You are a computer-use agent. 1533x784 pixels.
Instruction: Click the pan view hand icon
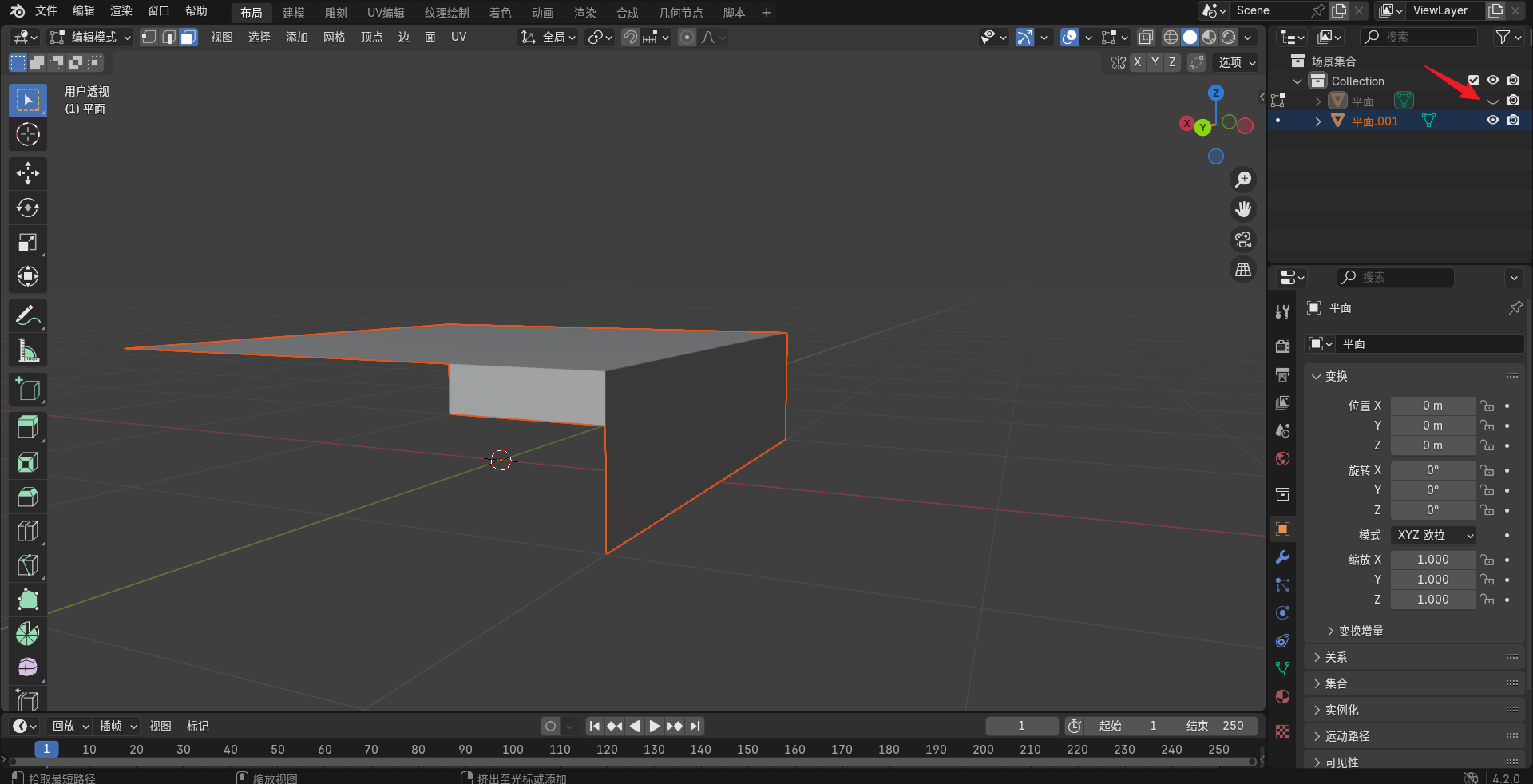point(1243,209)
